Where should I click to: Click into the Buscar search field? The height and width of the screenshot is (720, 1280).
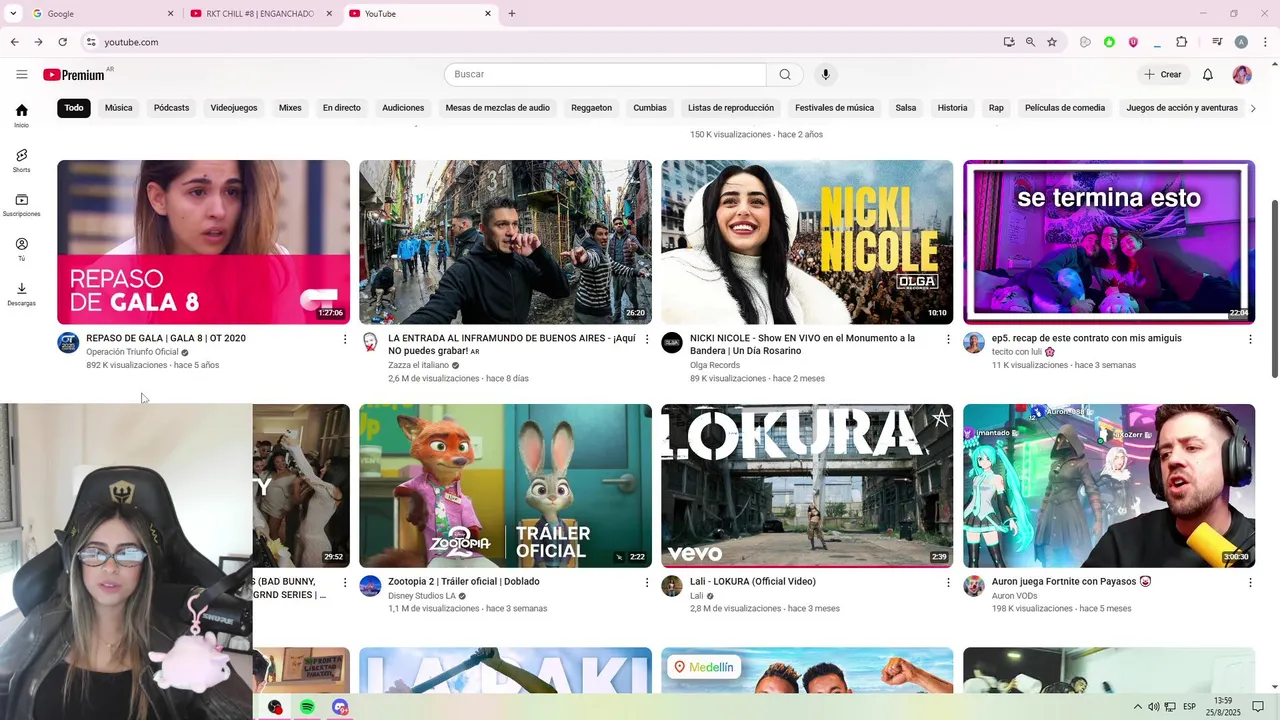point(605,74)
